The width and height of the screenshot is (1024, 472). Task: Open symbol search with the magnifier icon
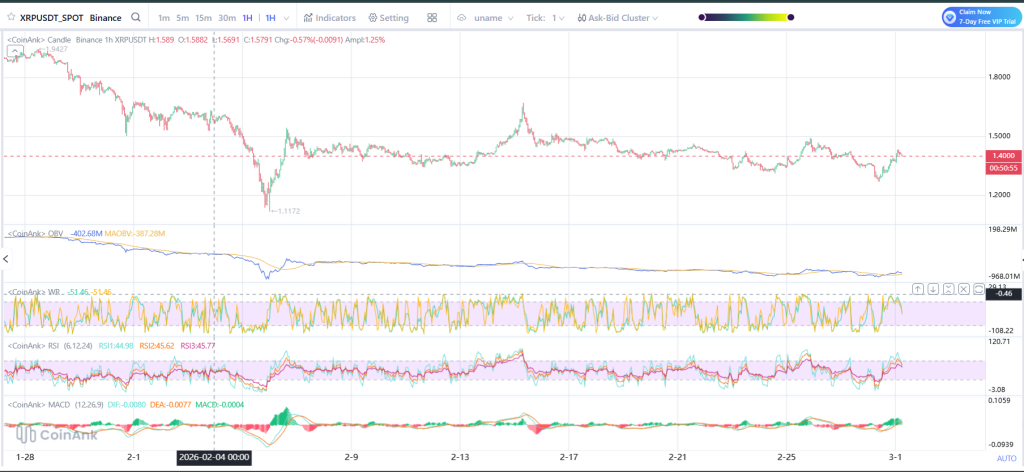[x=135, y=17]
